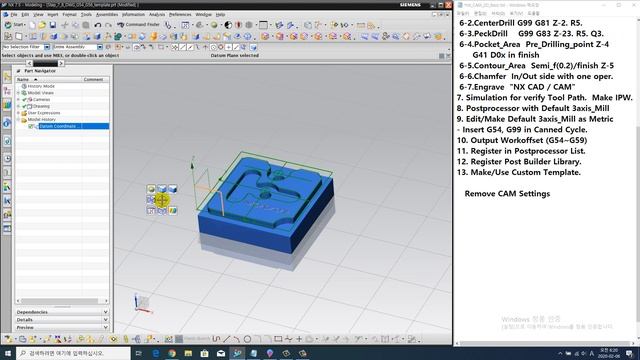Click the black-white view style icon
Viewport: 640px width, 360px height.
(228, 25)
